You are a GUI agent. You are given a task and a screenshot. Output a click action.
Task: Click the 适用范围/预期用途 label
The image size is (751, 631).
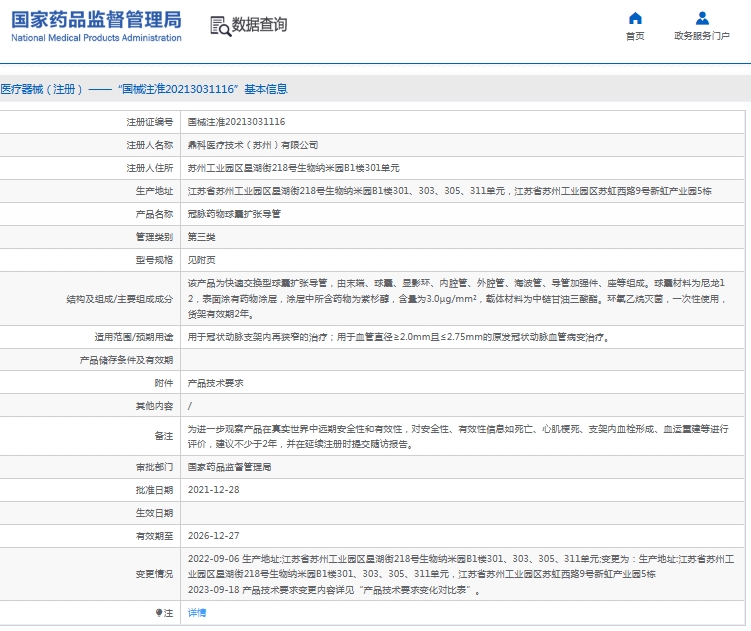point(134,337)
